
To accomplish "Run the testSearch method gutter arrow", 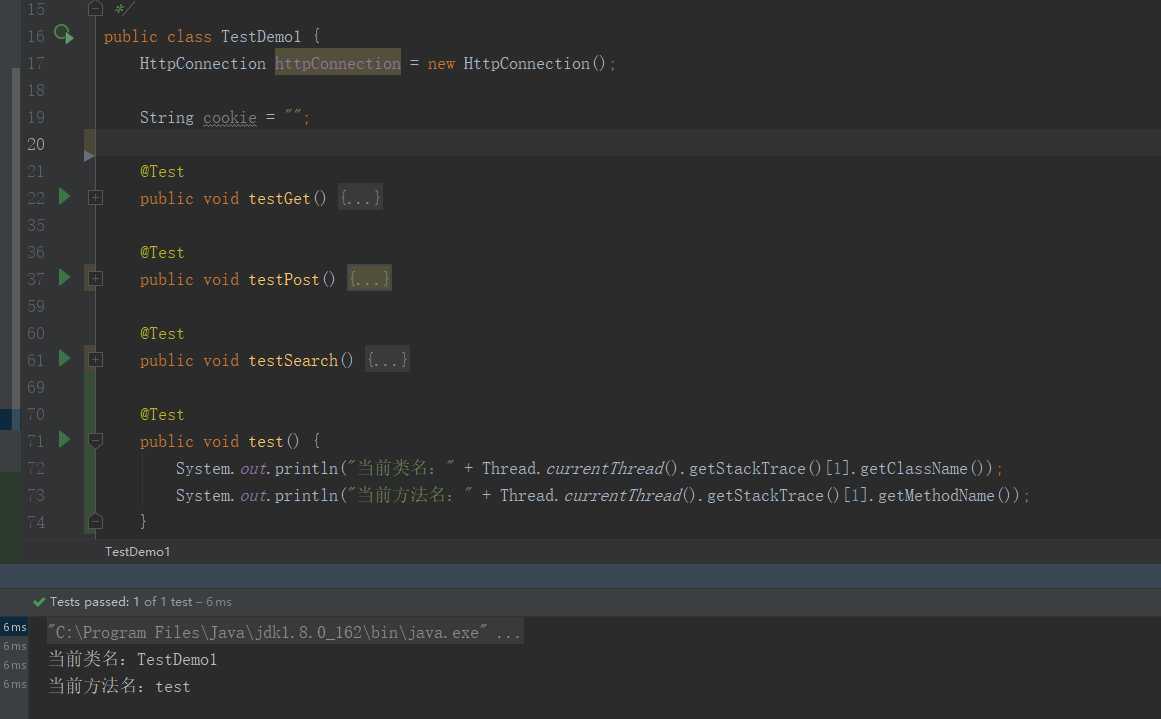I will 64,358.
